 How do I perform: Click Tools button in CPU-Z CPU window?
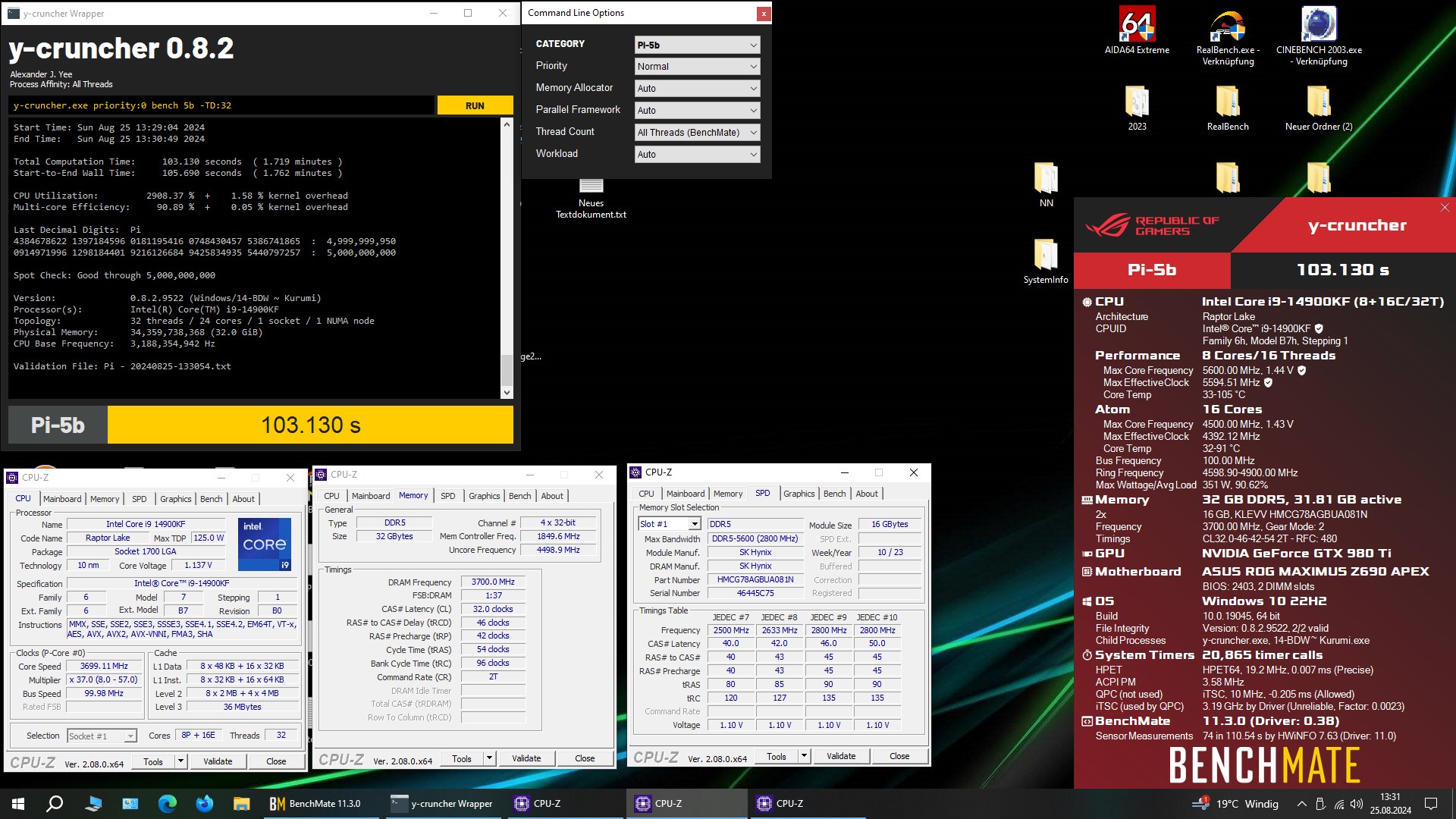click(153, 761)
